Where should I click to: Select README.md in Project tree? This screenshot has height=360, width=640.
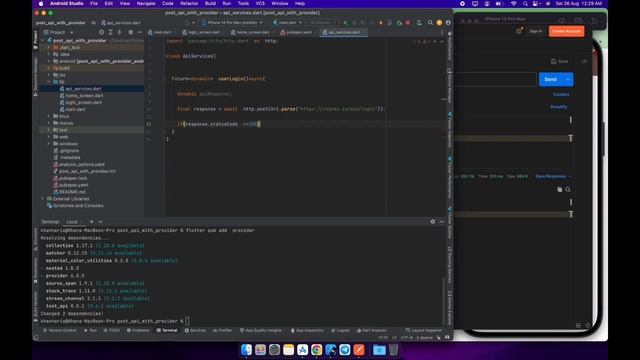click(72, 192)
